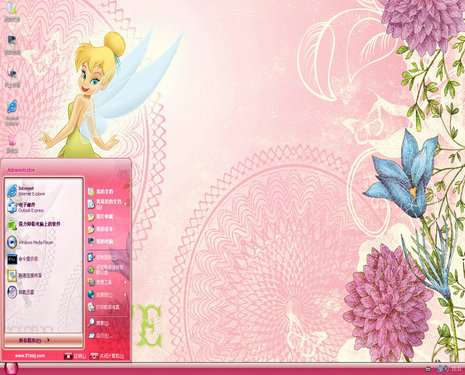Click the taskbar clock

[x=456, y=369]
